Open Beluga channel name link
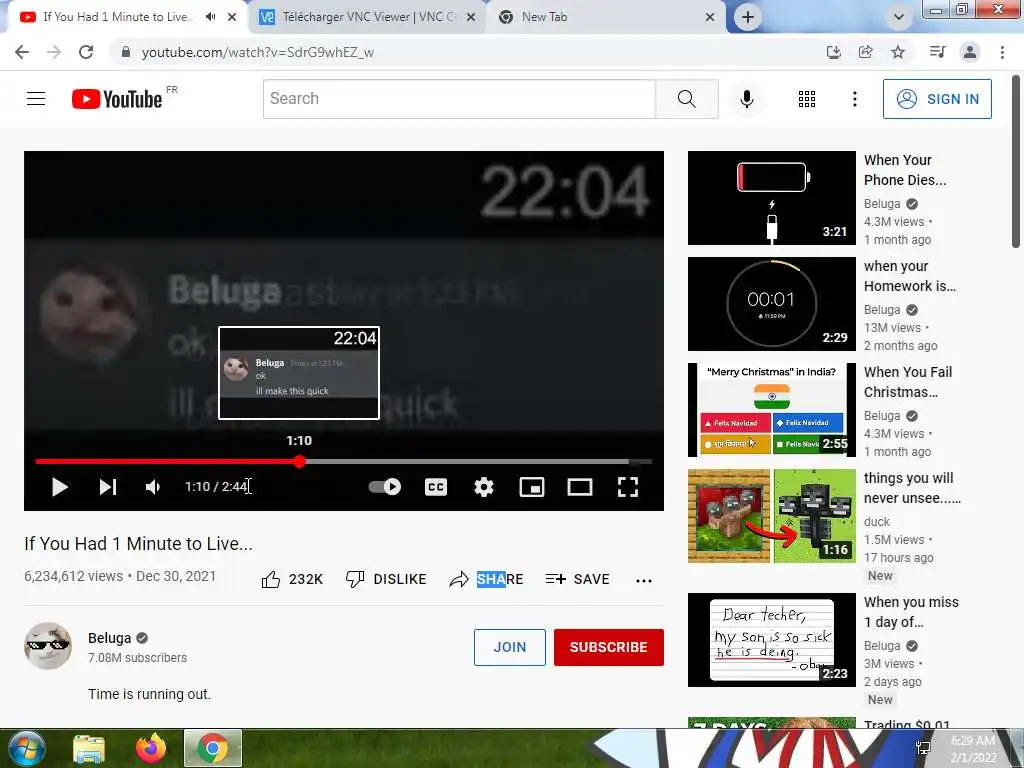 (x=110, y=638)
